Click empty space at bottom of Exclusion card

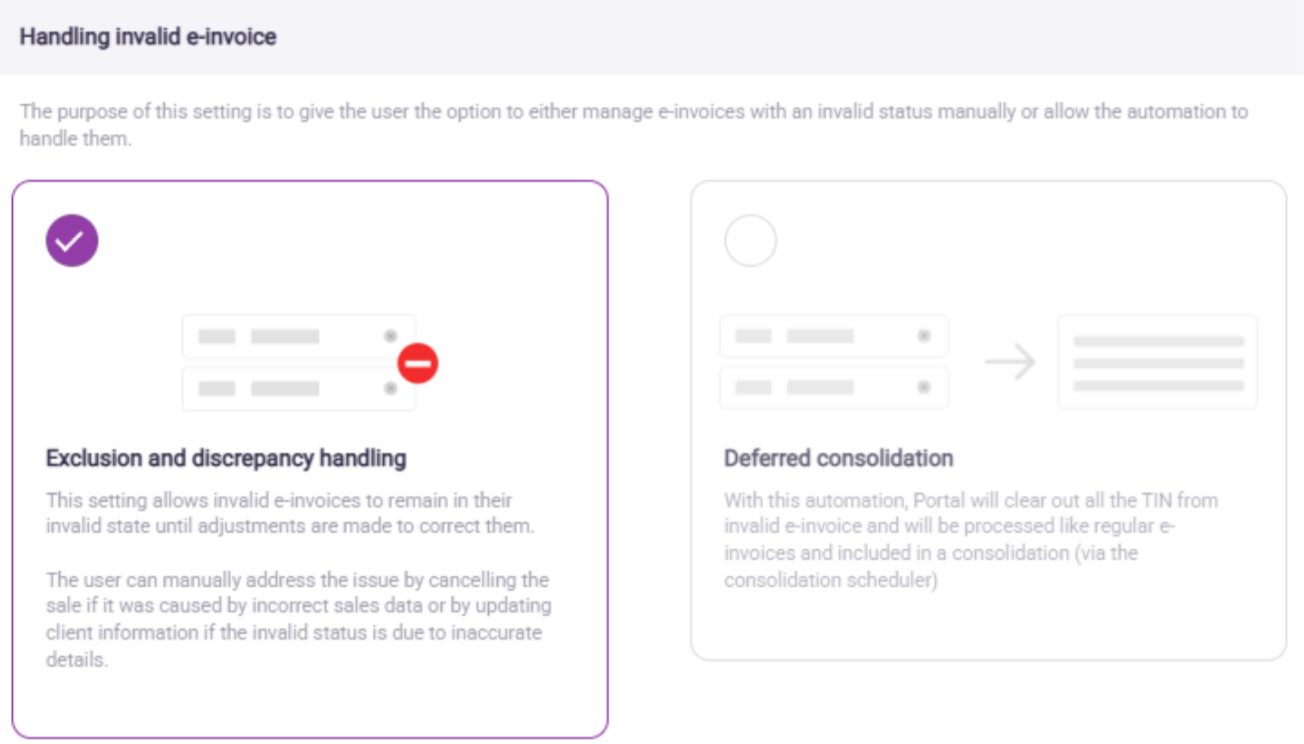(310, 704)
